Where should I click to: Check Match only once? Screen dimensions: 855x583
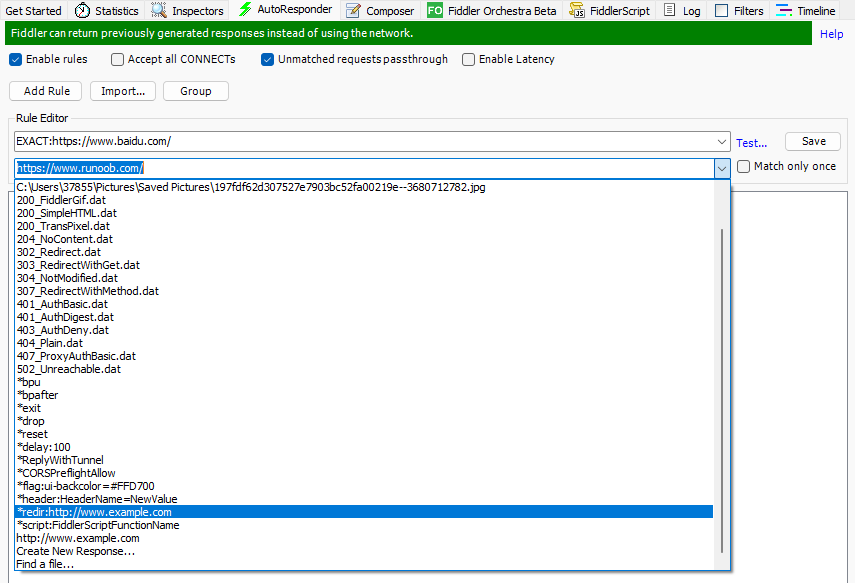click(x=743, y=166)
